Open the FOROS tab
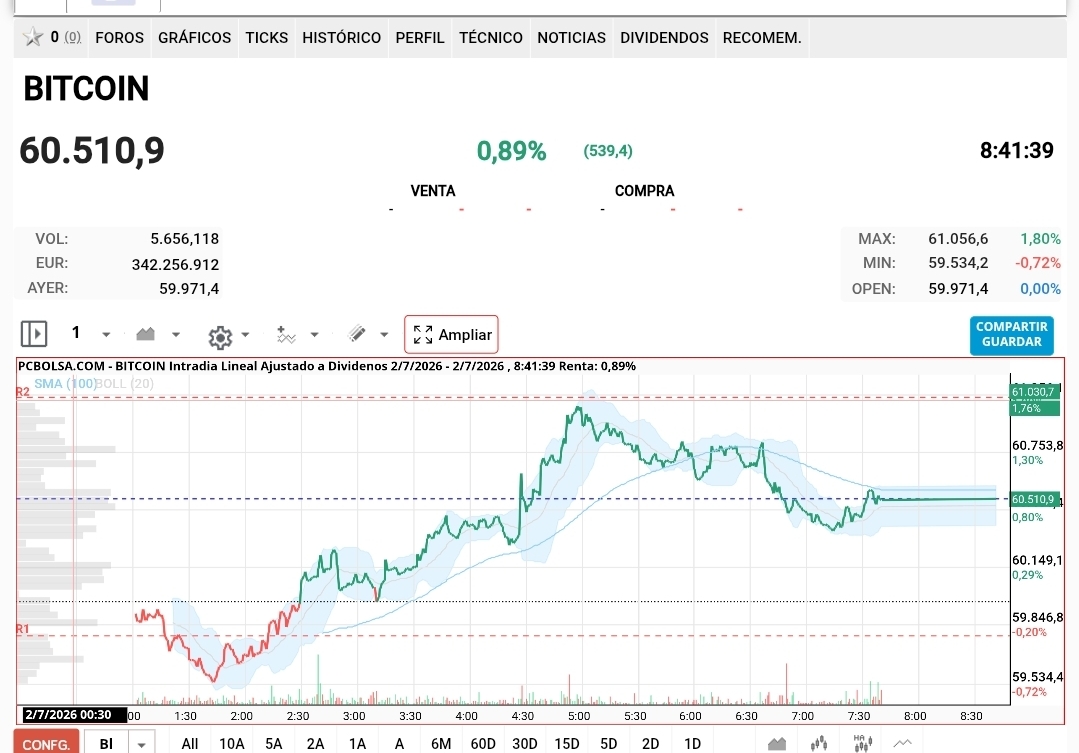 click(120, 38)
